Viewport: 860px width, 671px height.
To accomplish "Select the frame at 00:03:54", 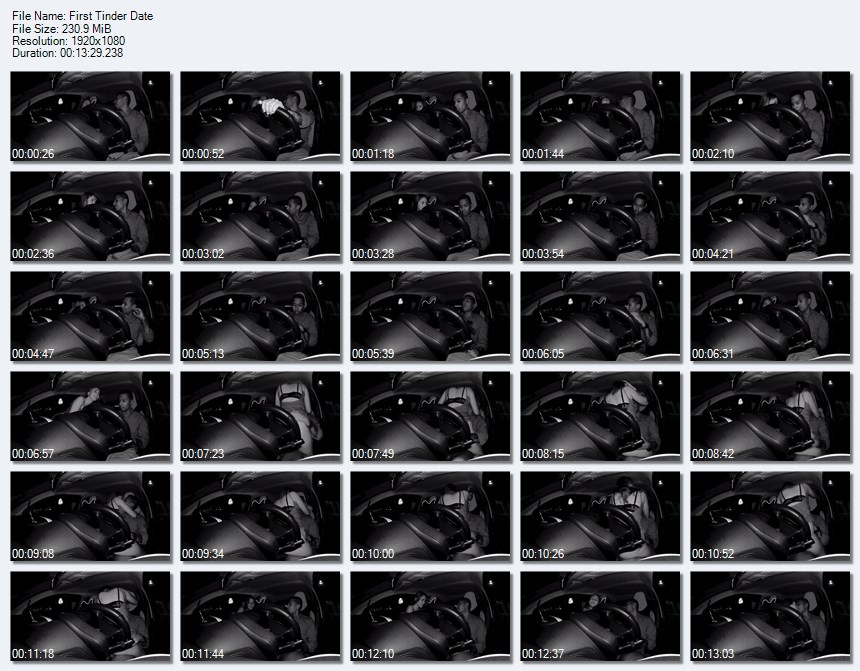I will pos(601,216).
